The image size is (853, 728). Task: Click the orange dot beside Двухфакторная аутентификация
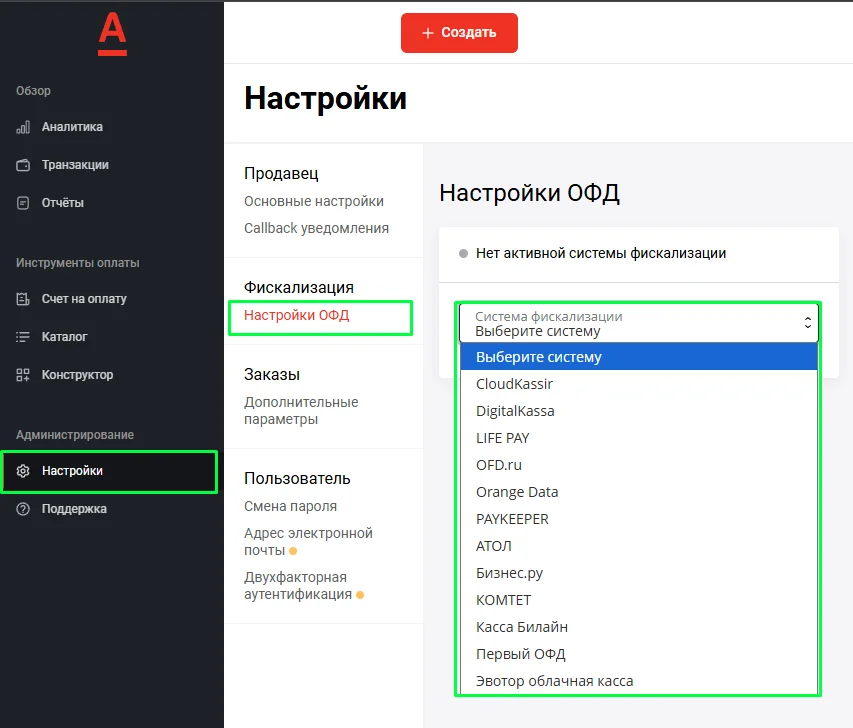pos(360,595)
